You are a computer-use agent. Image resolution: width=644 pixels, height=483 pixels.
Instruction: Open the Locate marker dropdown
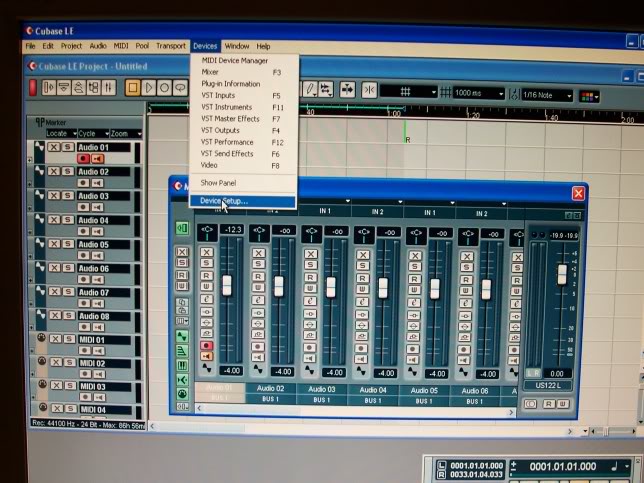click(x=61, y=133)
